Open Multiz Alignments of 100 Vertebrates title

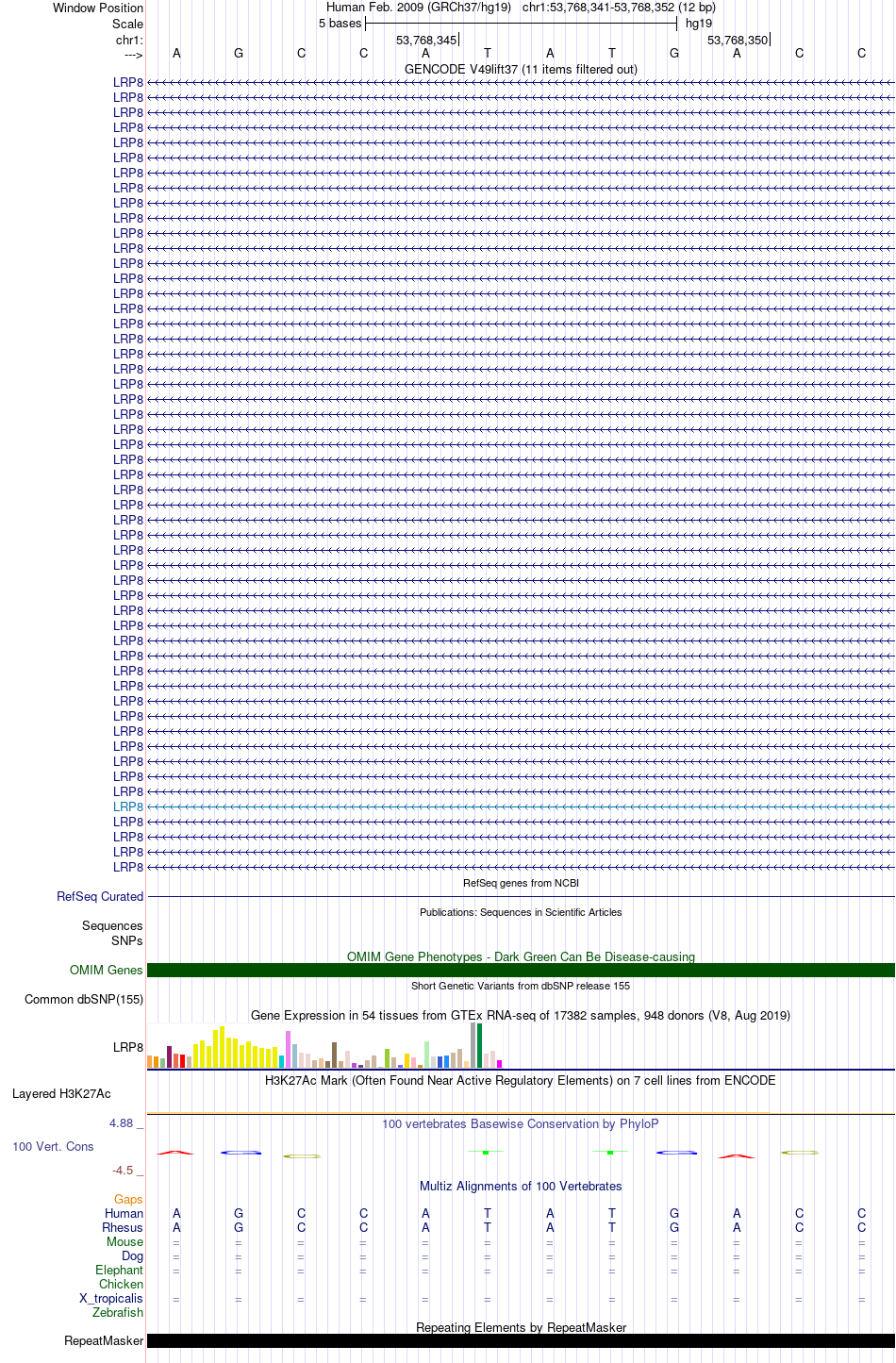coord(521,1187)
